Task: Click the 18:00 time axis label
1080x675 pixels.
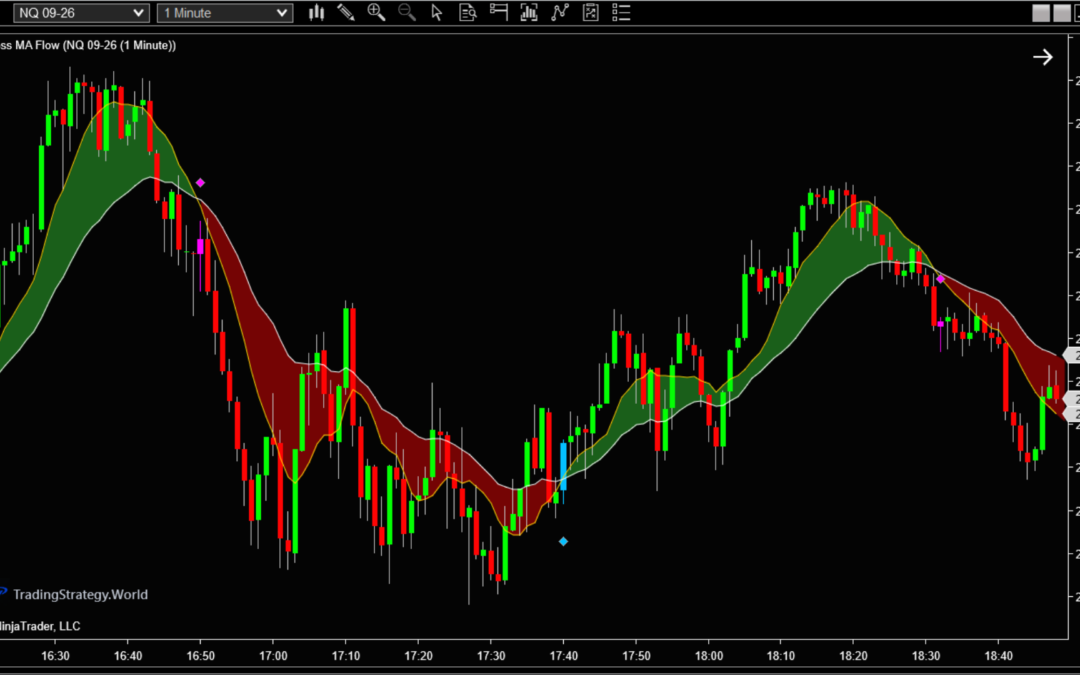Action: point(709,655)
